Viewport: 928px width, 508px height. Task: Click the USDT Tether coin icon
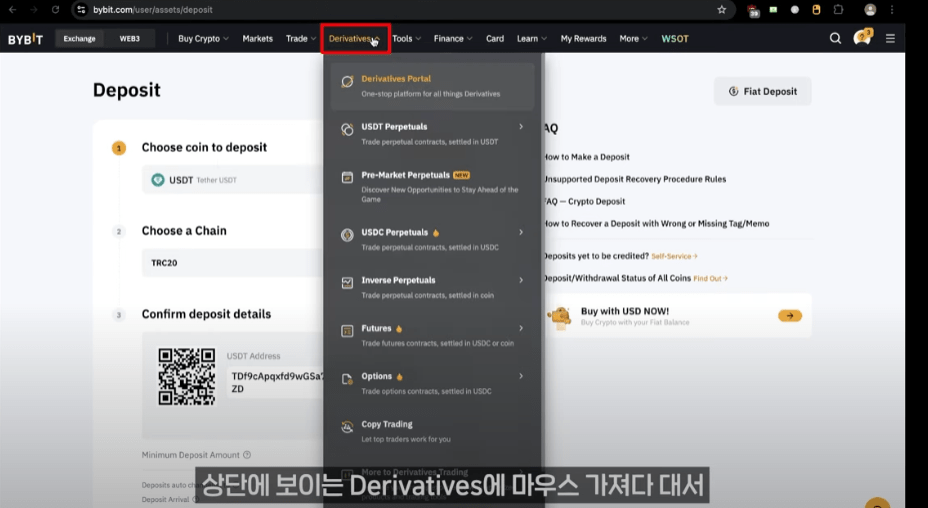coord(157,180)
